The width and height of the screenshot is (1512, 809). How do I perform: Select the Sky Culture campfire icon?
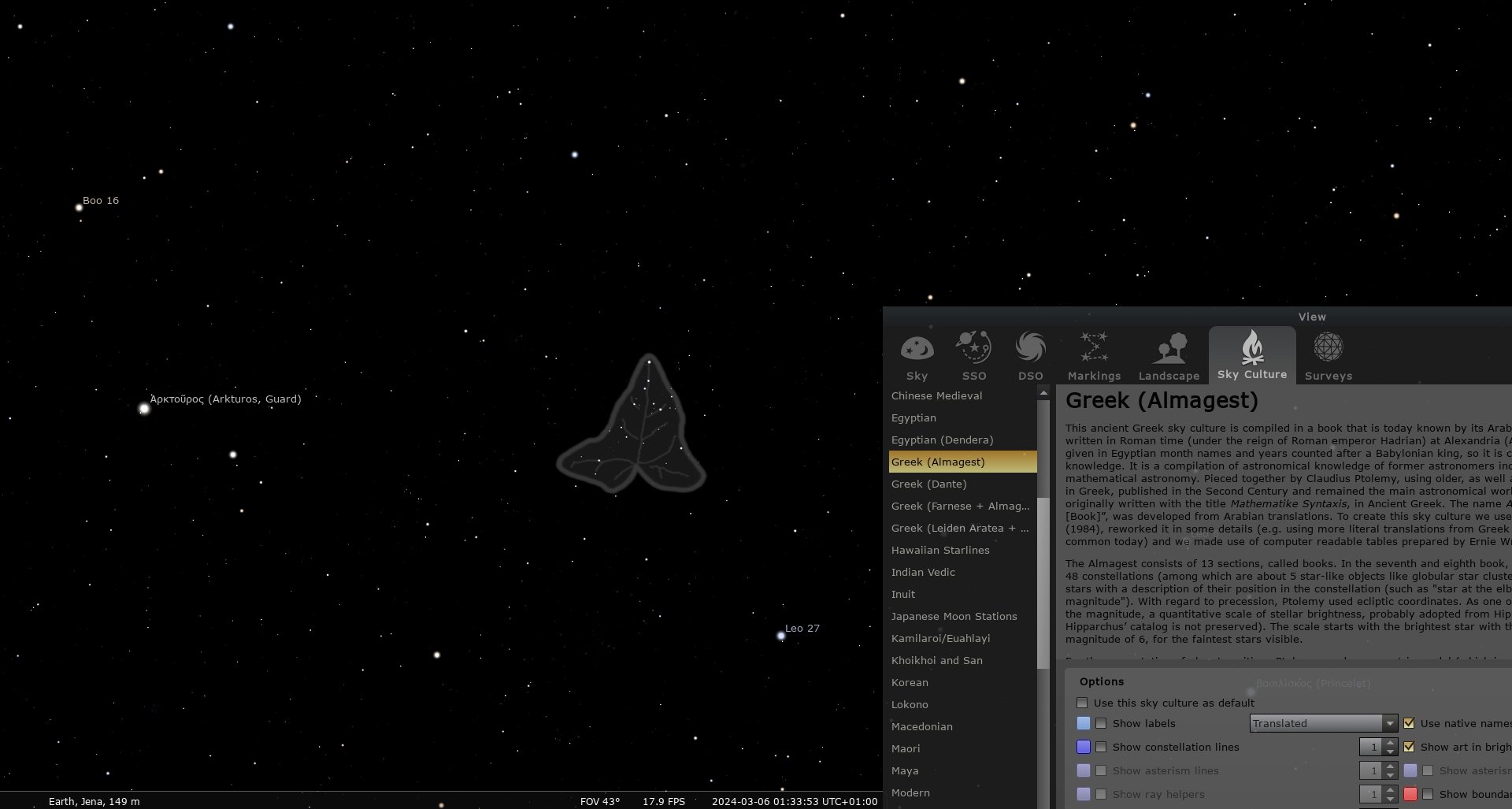coord(1252,348)
